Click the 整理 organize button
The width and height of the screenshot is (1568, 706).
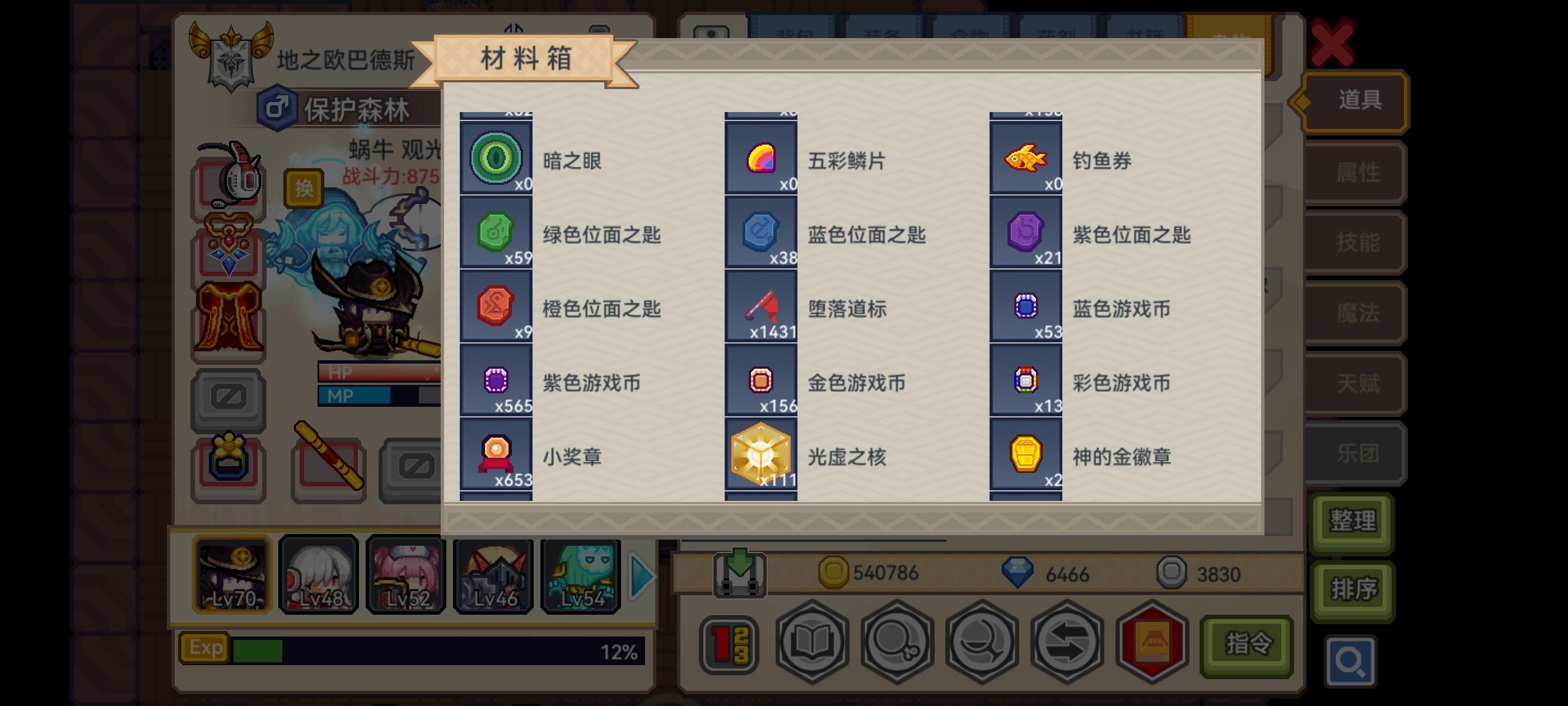click(x=1352, y=522)
